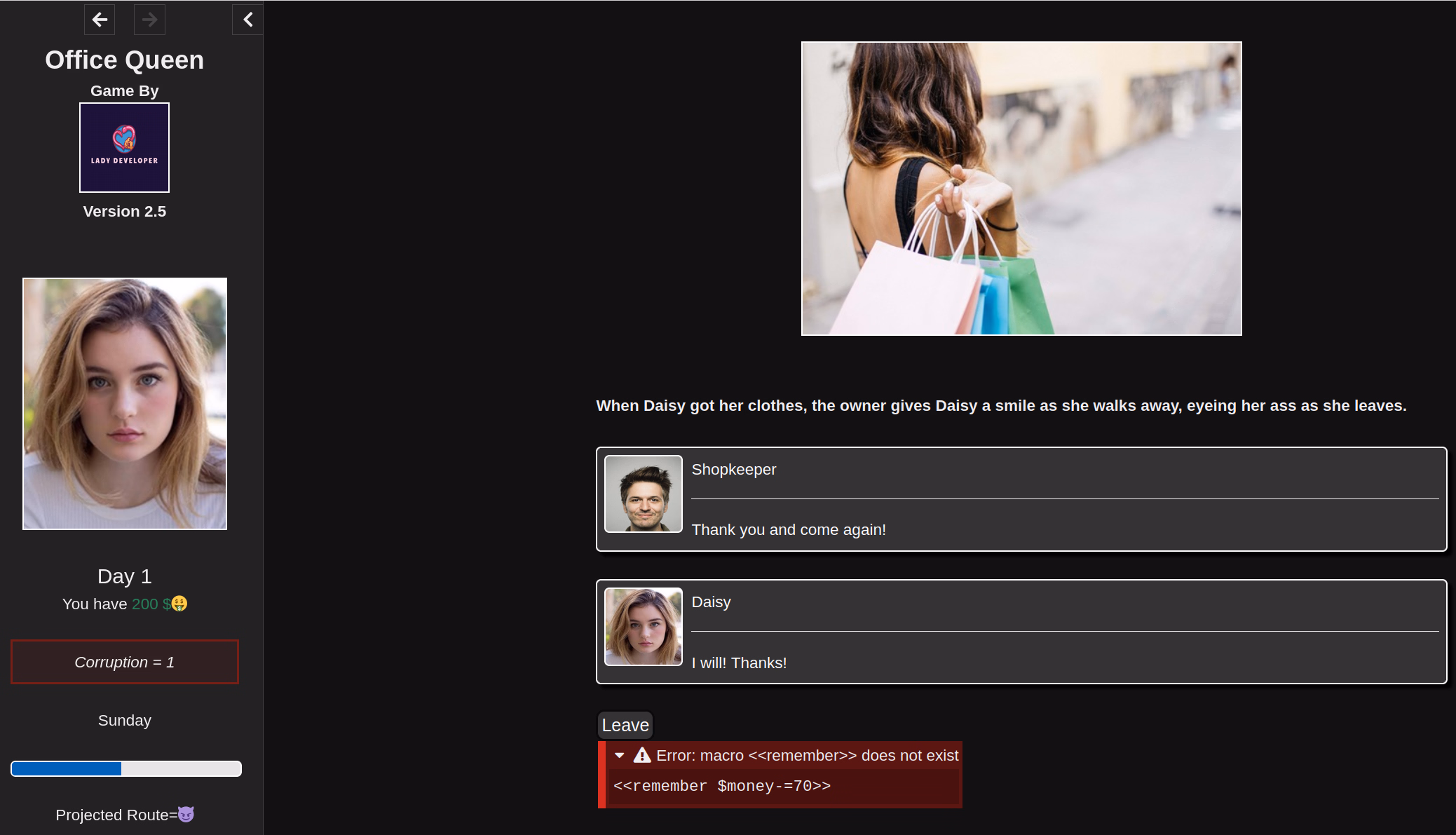Go back using the left arrow button
The height and width of the screenshot is (835, 1456).
point(100,20)
